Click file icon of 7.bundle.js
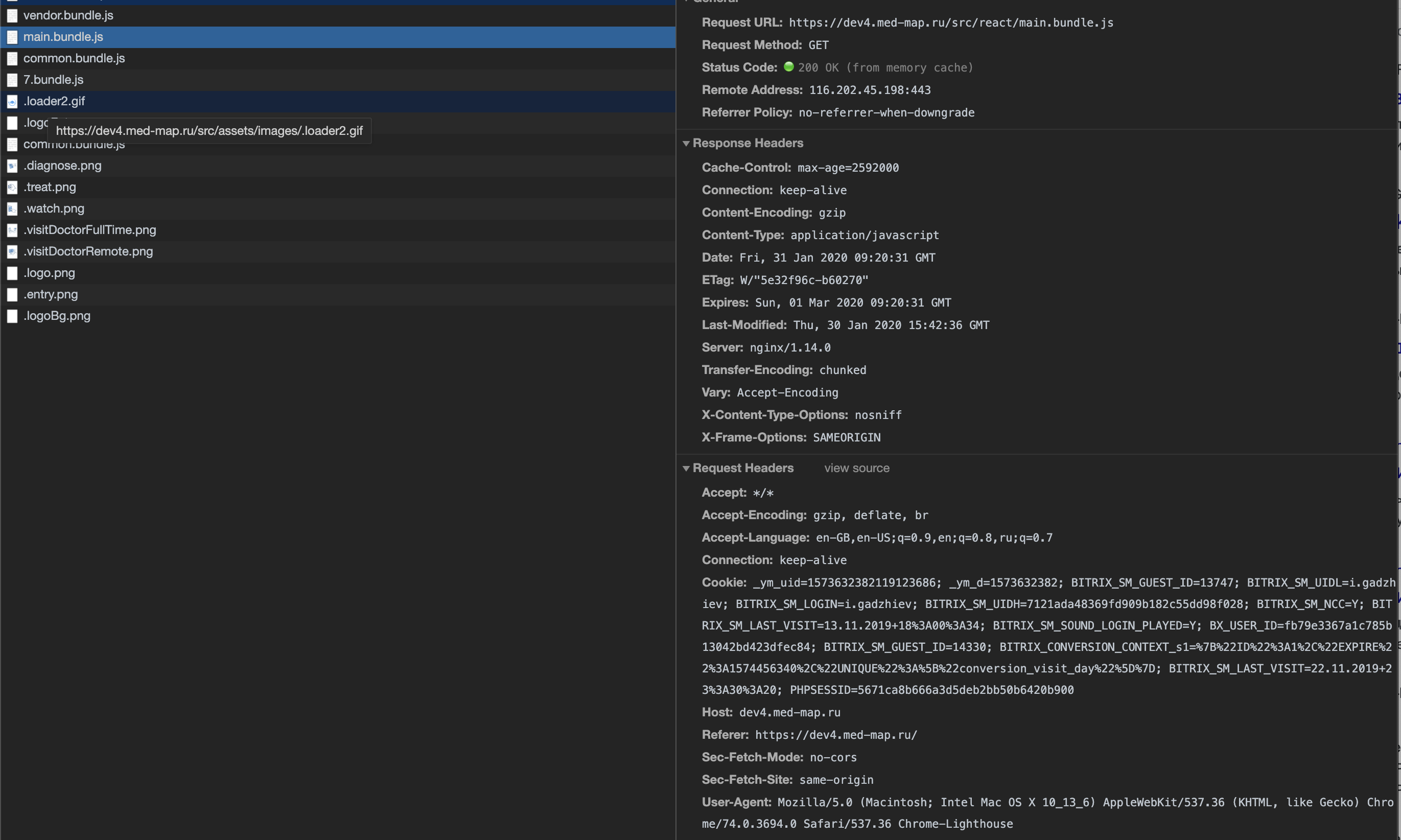Screen dimensions: 1401x840 point(12,80)
